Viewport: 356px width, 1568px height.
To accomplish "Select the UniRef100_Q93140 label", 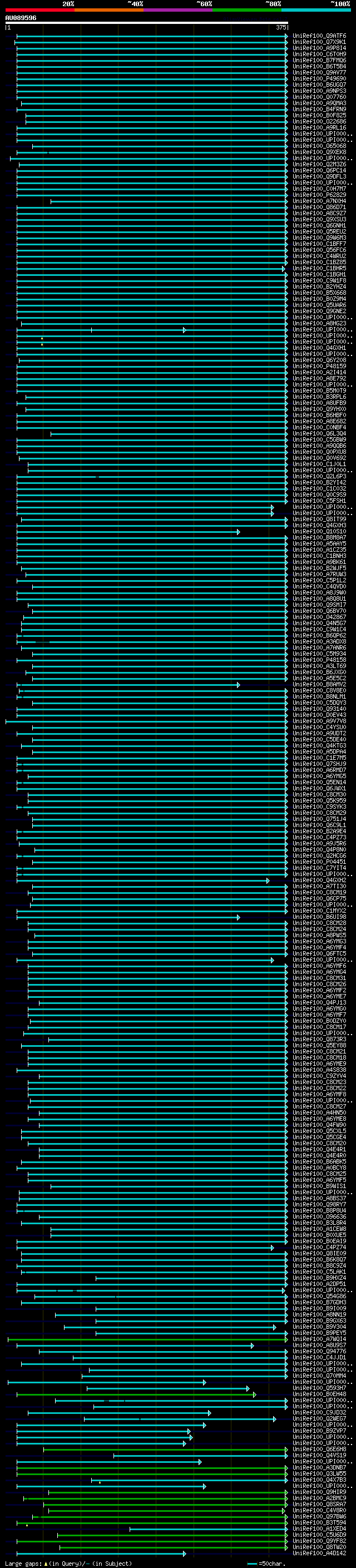I will [x=319, y=709].
